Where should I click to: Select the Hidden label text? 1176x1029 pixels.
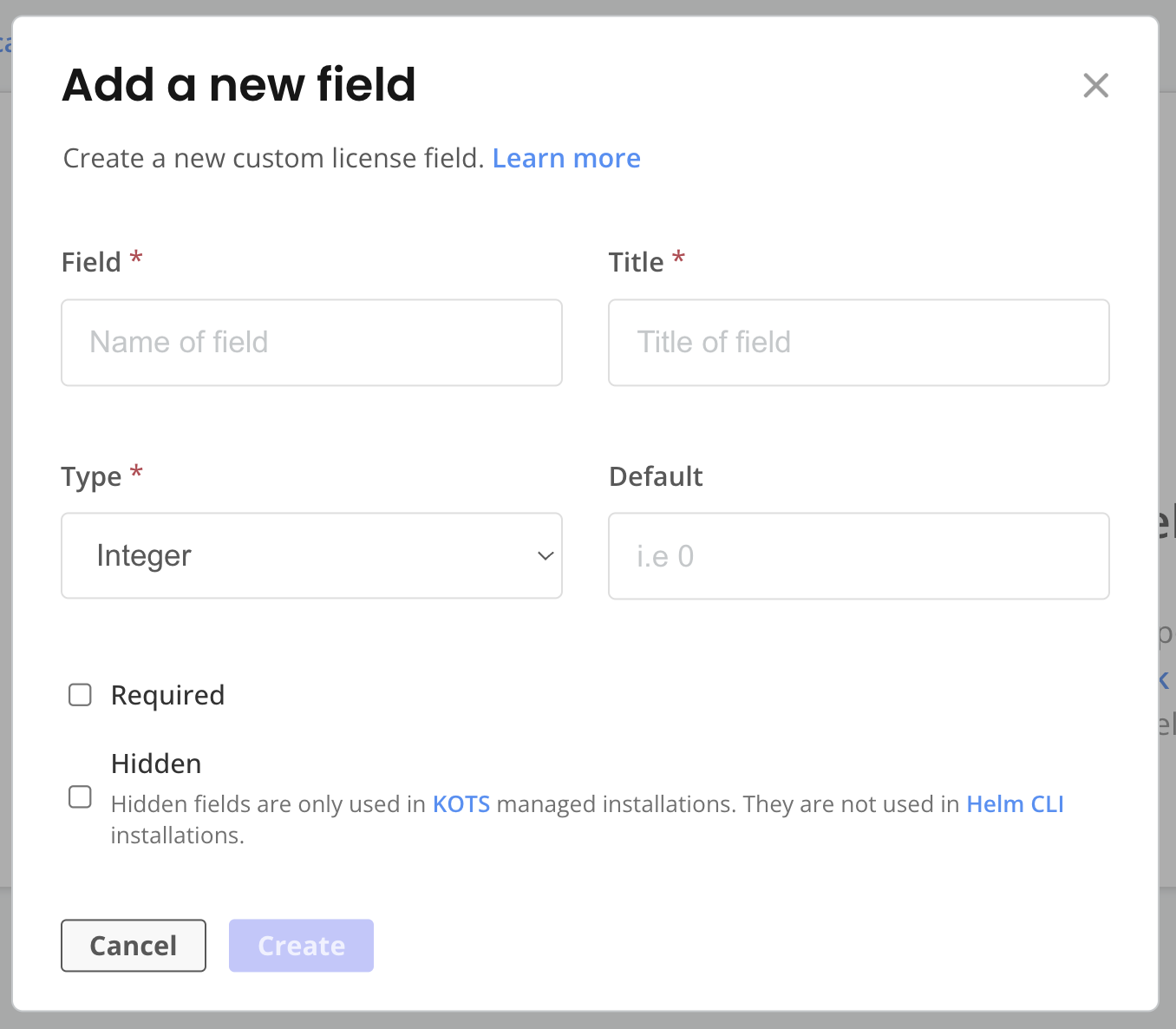[x=155, y=764]
